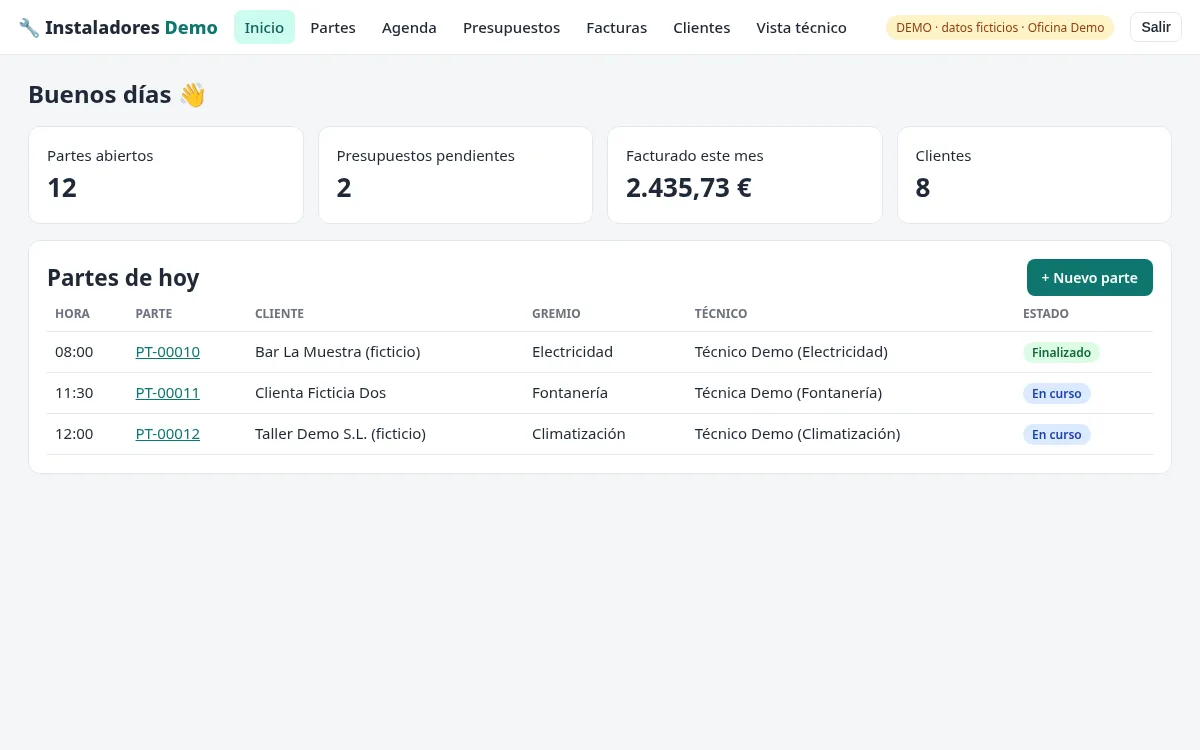
Task: Open parte PT-00010
Action: tap(168, 352)
